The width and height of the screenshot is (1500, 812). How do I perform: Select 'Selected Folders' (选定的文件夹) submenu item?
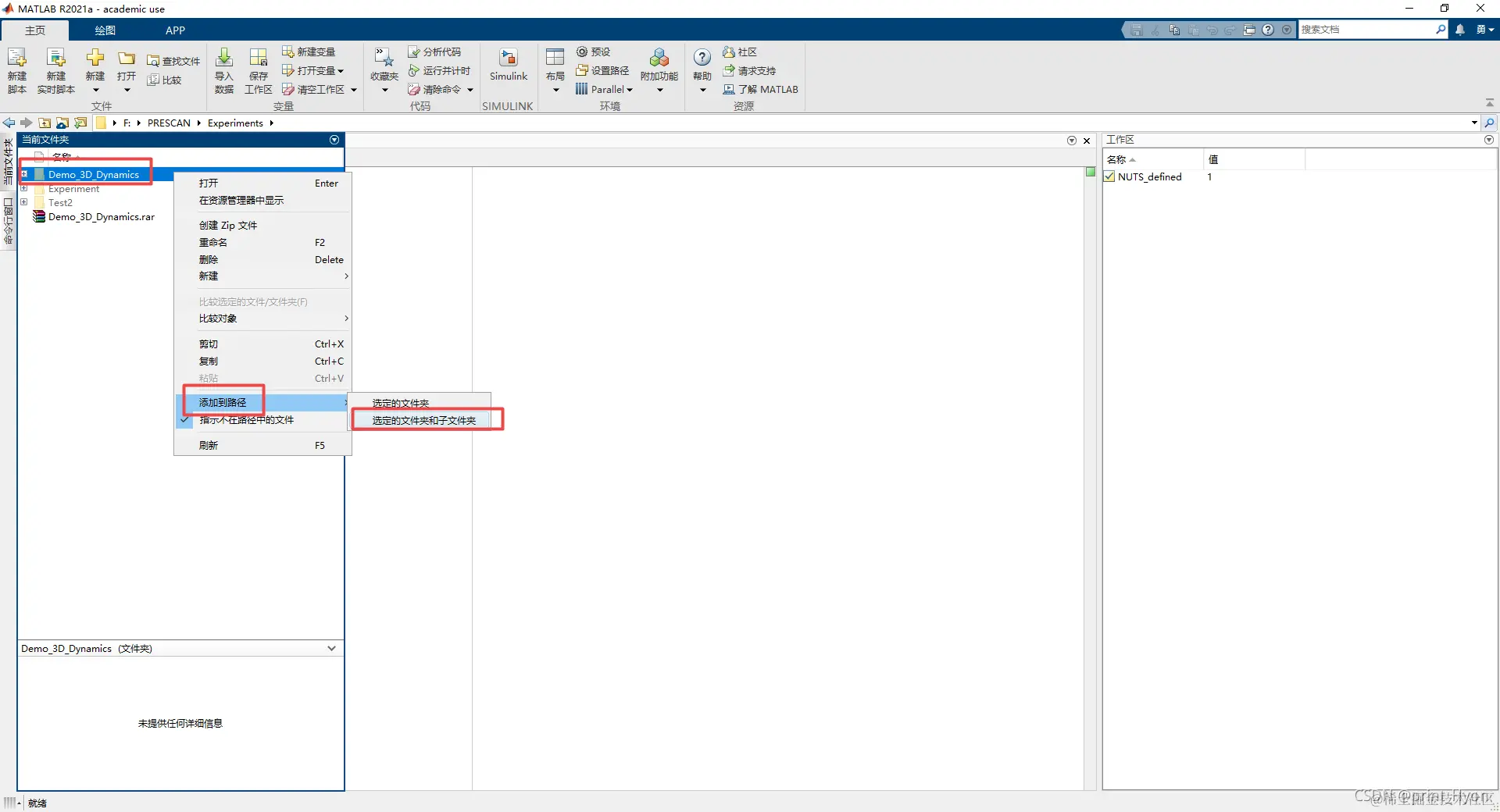click(420, 403)
